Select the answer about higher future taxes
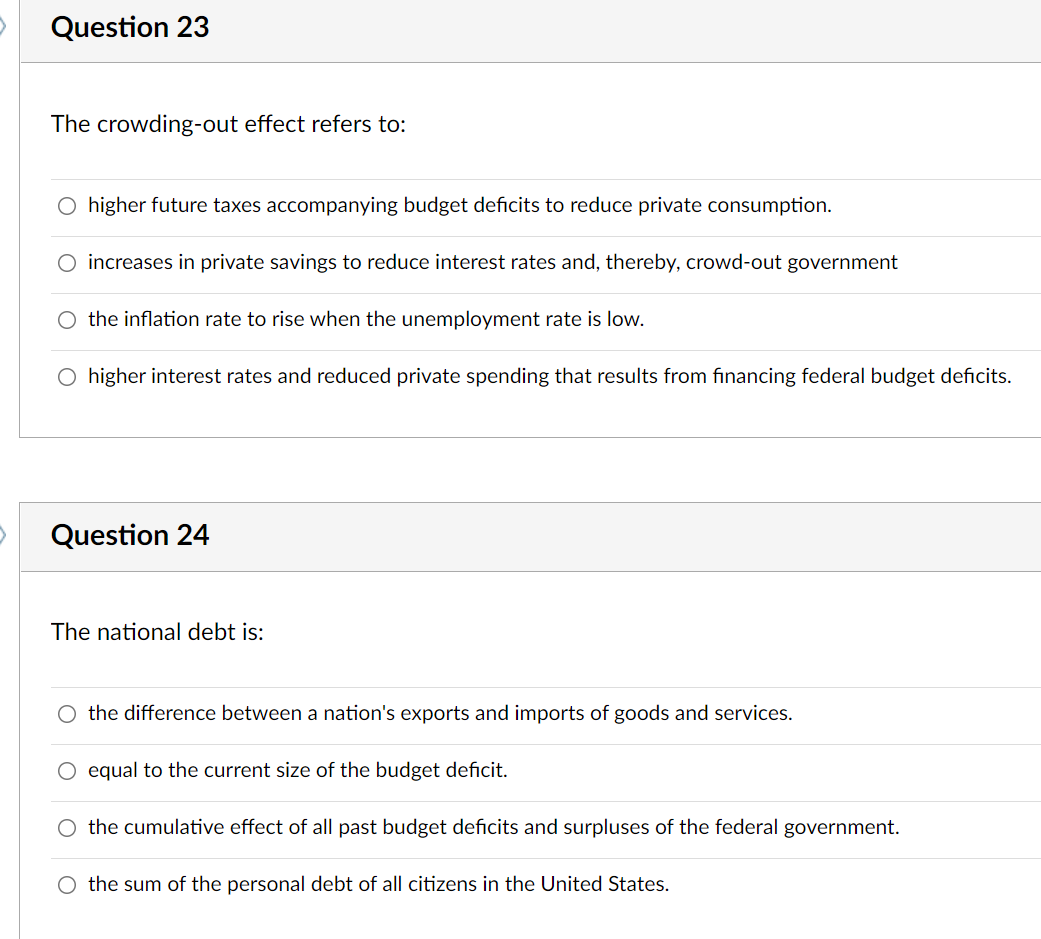 (66, 206)
